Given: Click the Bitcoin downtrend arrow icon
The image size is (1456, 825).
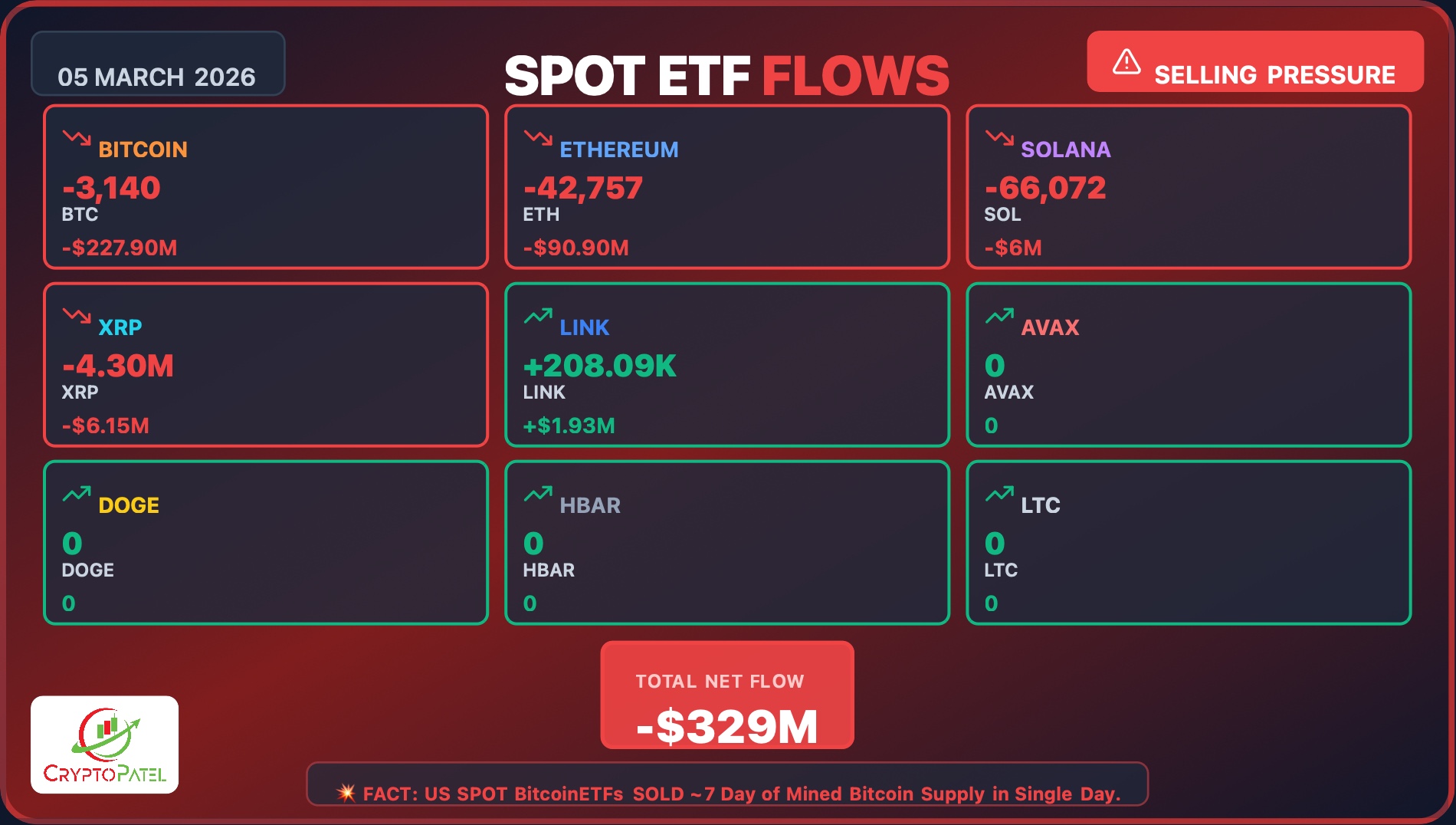Looking at the screenshot, I should click(77, 138).
